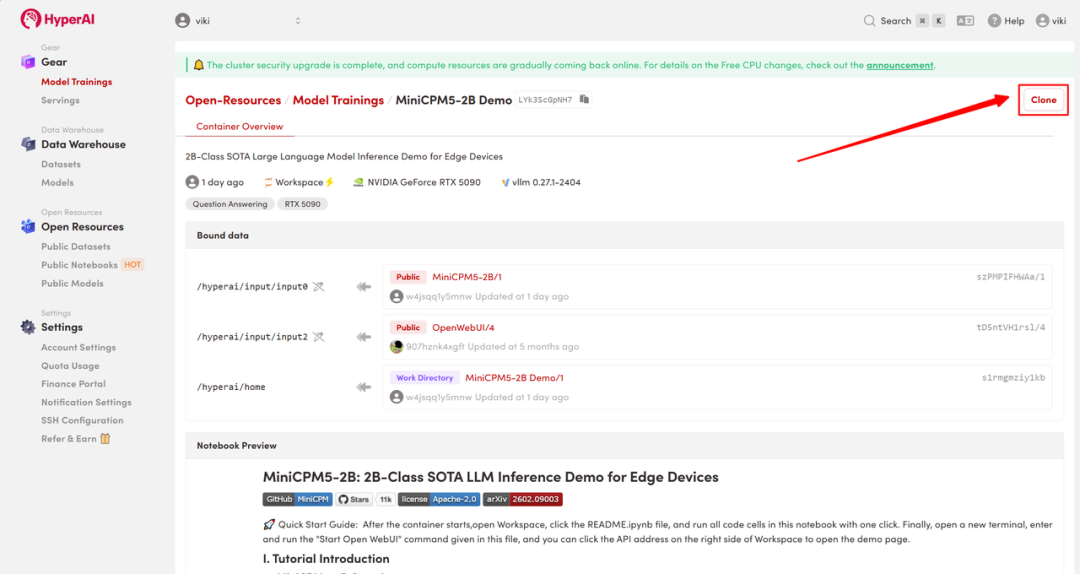Click Model Trainings breadcrumb
This screenshot has height=574, width=1080.
pyautogui.click(x=338, y=100)
